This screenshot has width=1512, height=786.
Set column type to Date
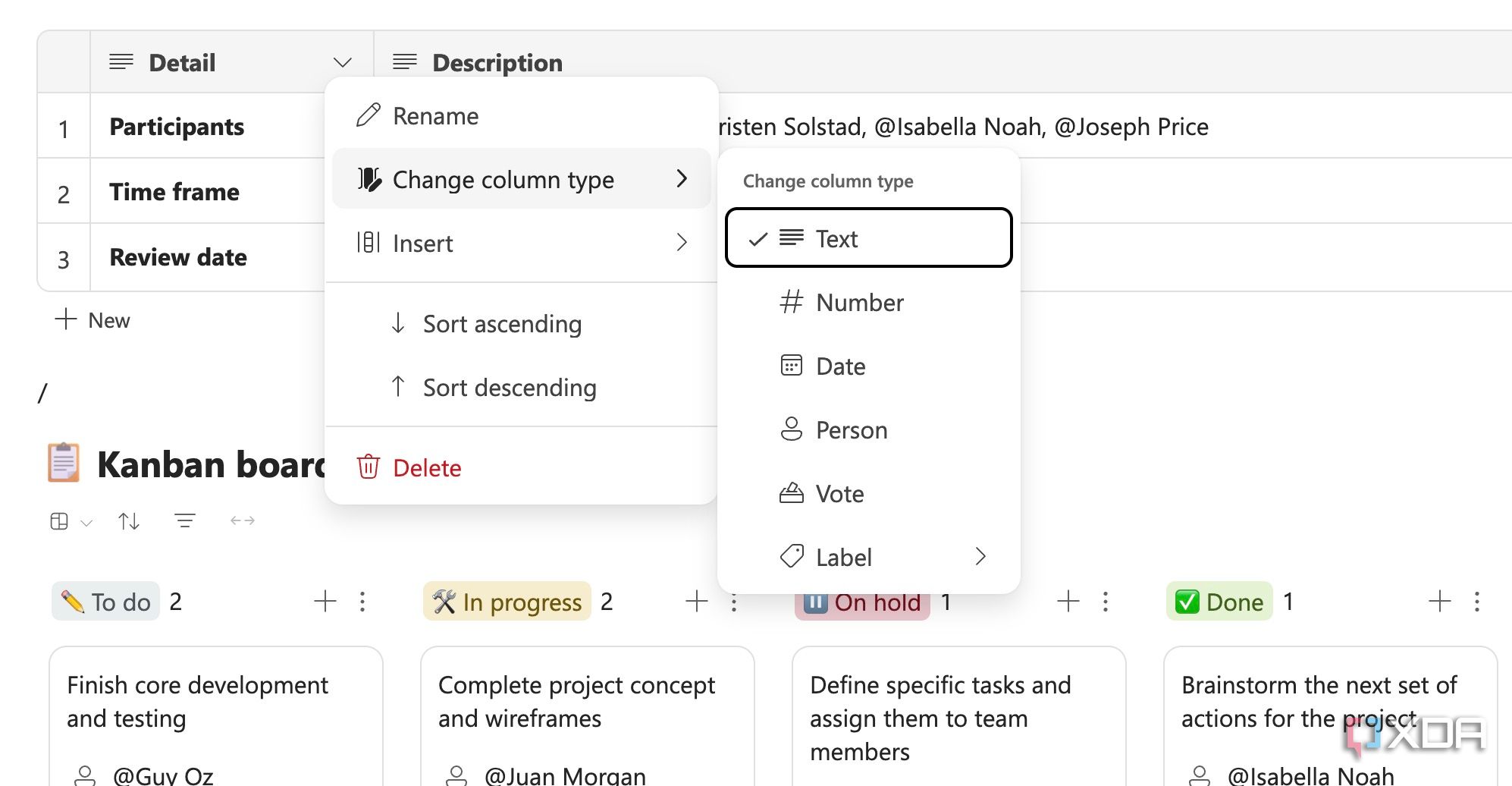(x=839, y=366)
